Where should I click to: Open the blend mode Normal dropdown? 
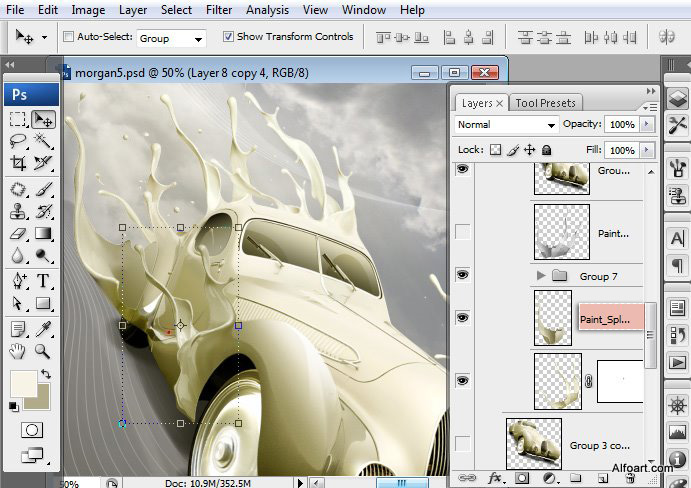click(x=506, y=125)
